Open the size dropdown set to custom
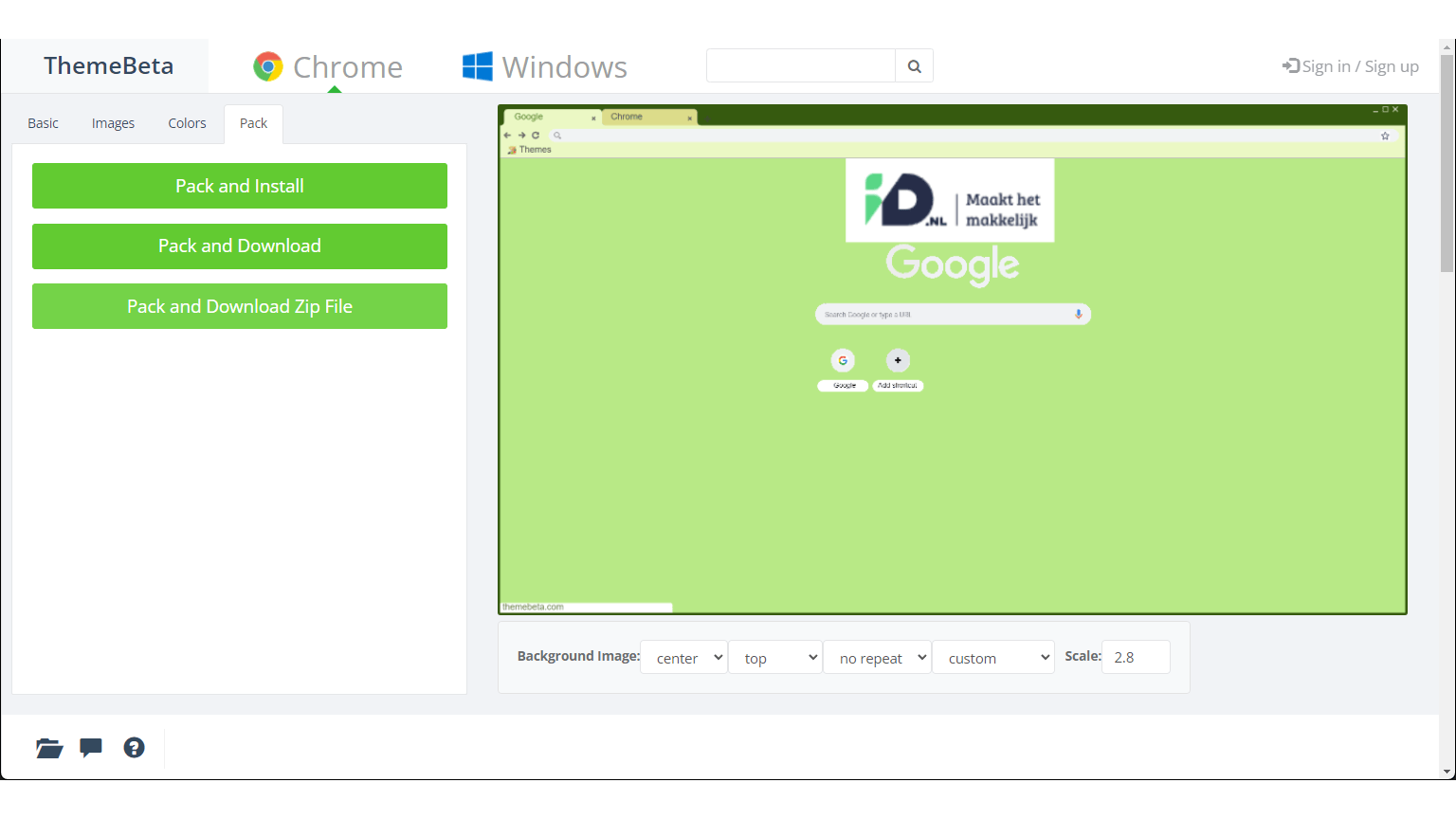The image size is (1456, 819). [x=993, y=658]
